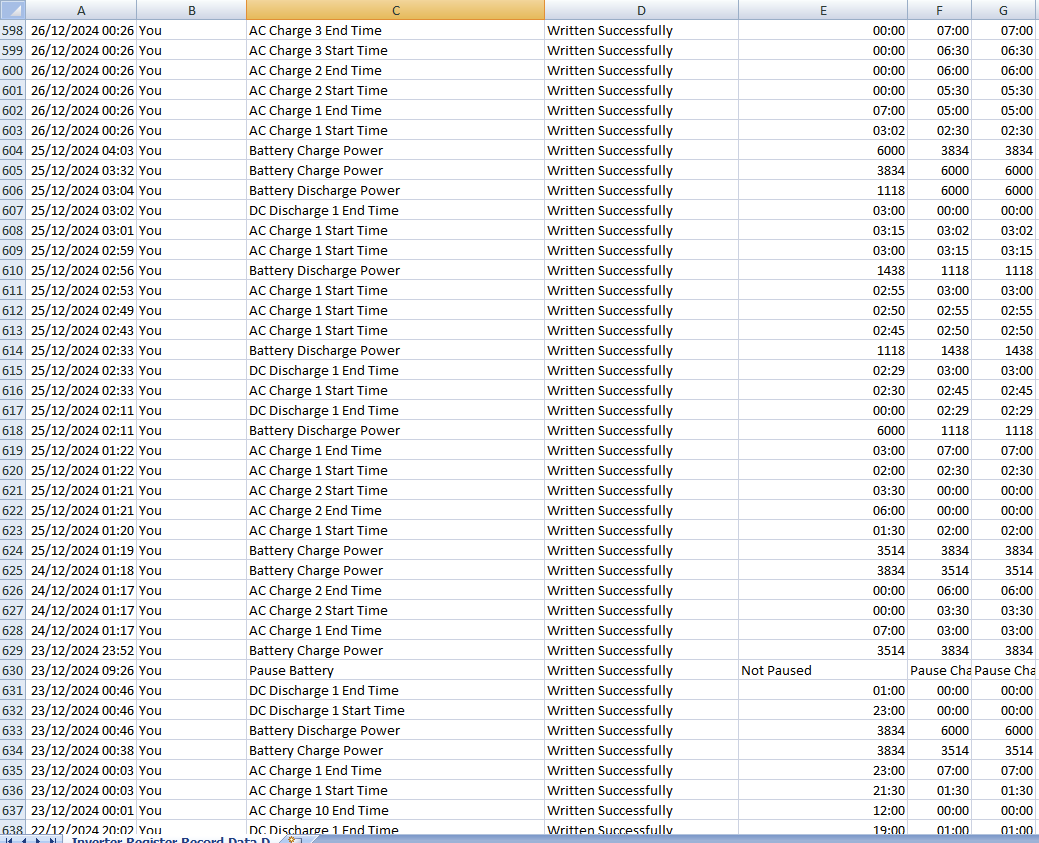Image resolution: width=1039 pixels, height=843 pixels.
Task: Click 'Pause Cha' cell in column F
Action: 940,671
